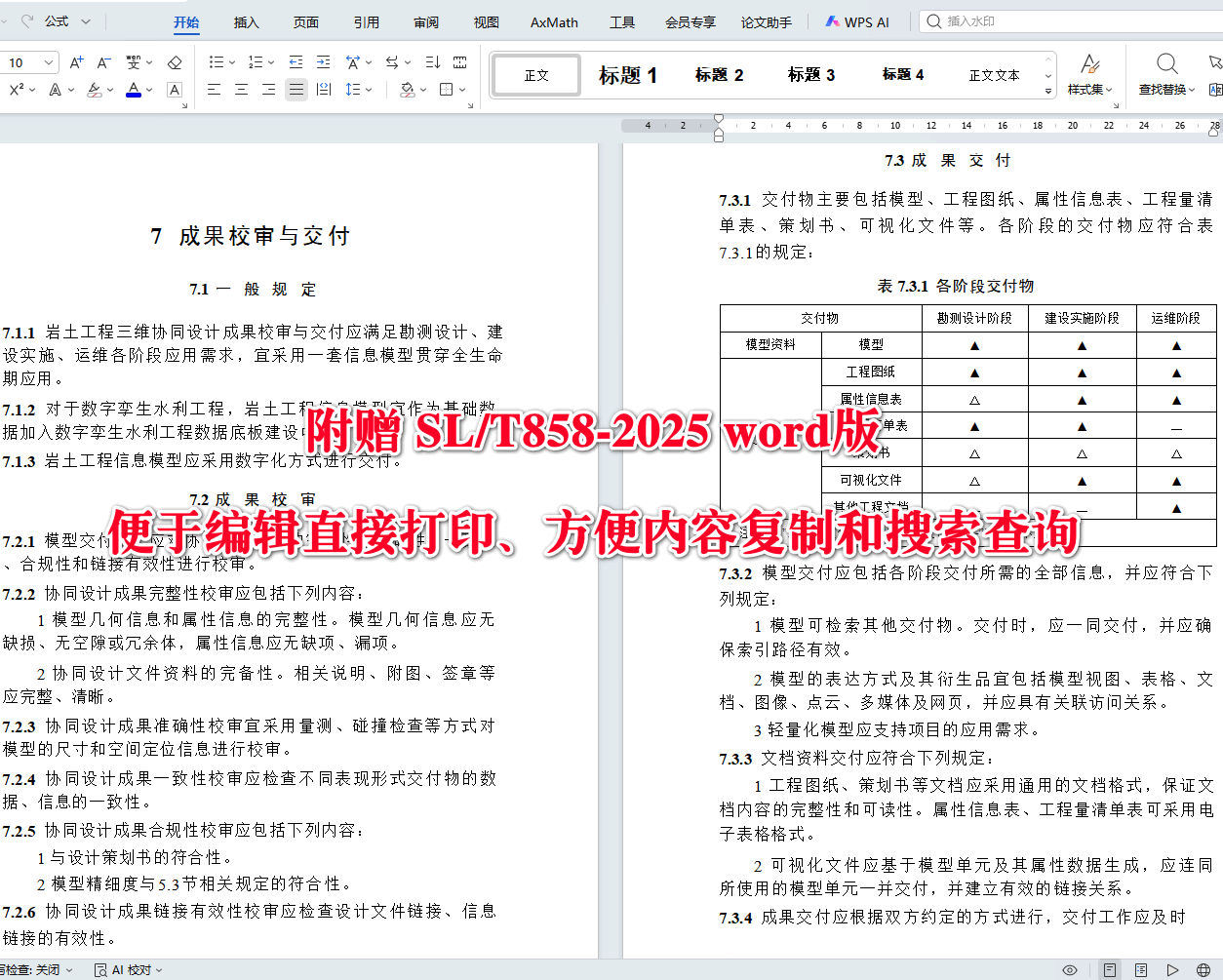Open the 论文助手 tab
The height and width of the screenshot is (980, 1223).
(767, 22)
